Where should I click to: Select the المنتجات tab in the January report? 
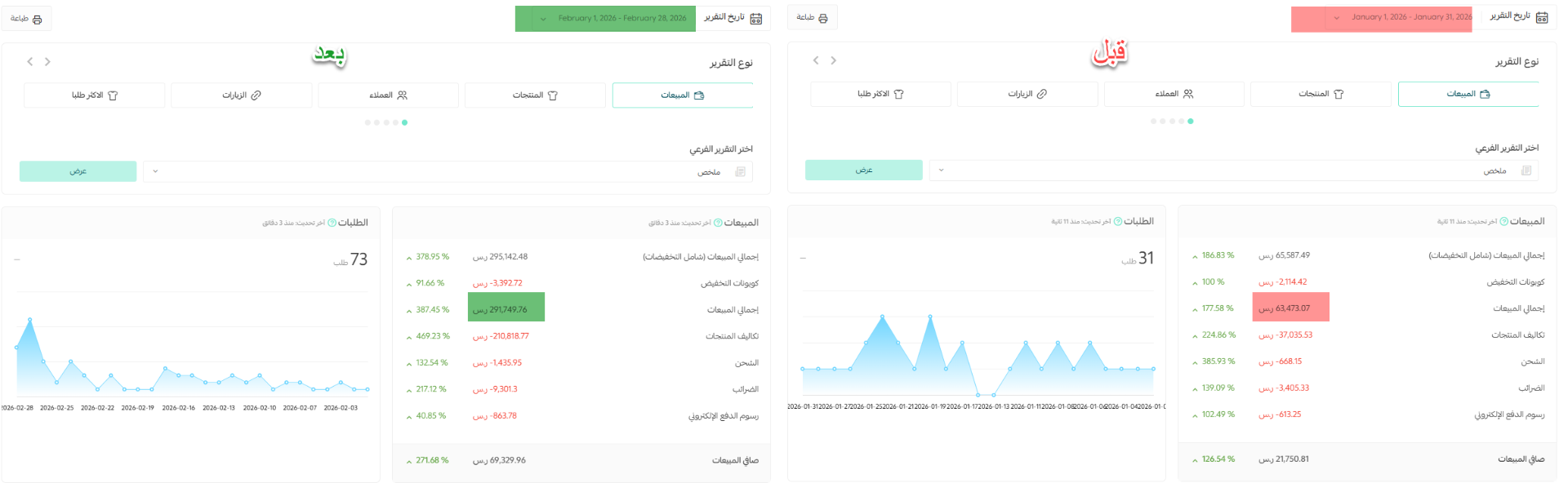coord(1321,94)
